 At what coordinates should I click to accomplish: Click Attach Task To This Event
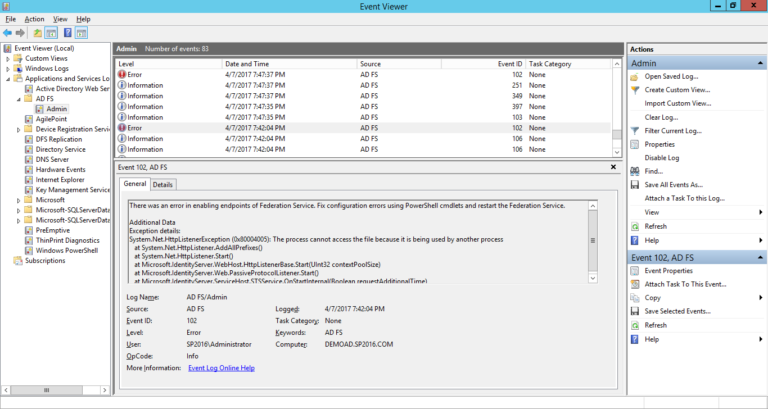[685, 284]
